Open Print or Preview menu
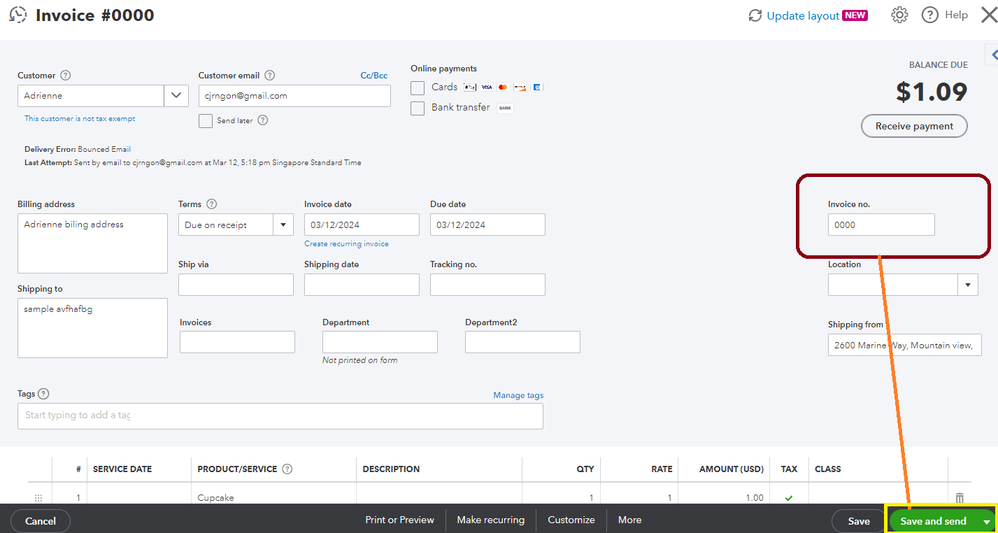Image resolution: width=998 pixels, height=533 pixels. [400, 520]
